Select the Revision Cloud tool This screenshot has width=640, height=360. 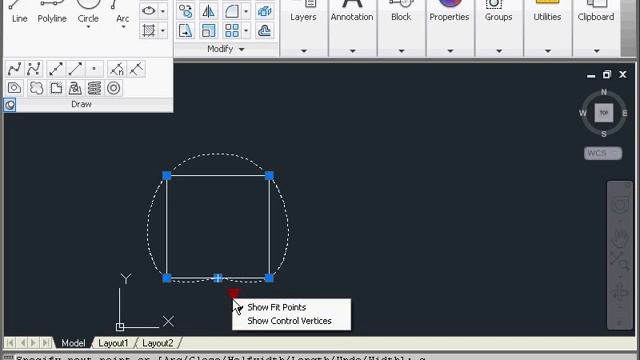pyautogui.click(x=36, y=88)
